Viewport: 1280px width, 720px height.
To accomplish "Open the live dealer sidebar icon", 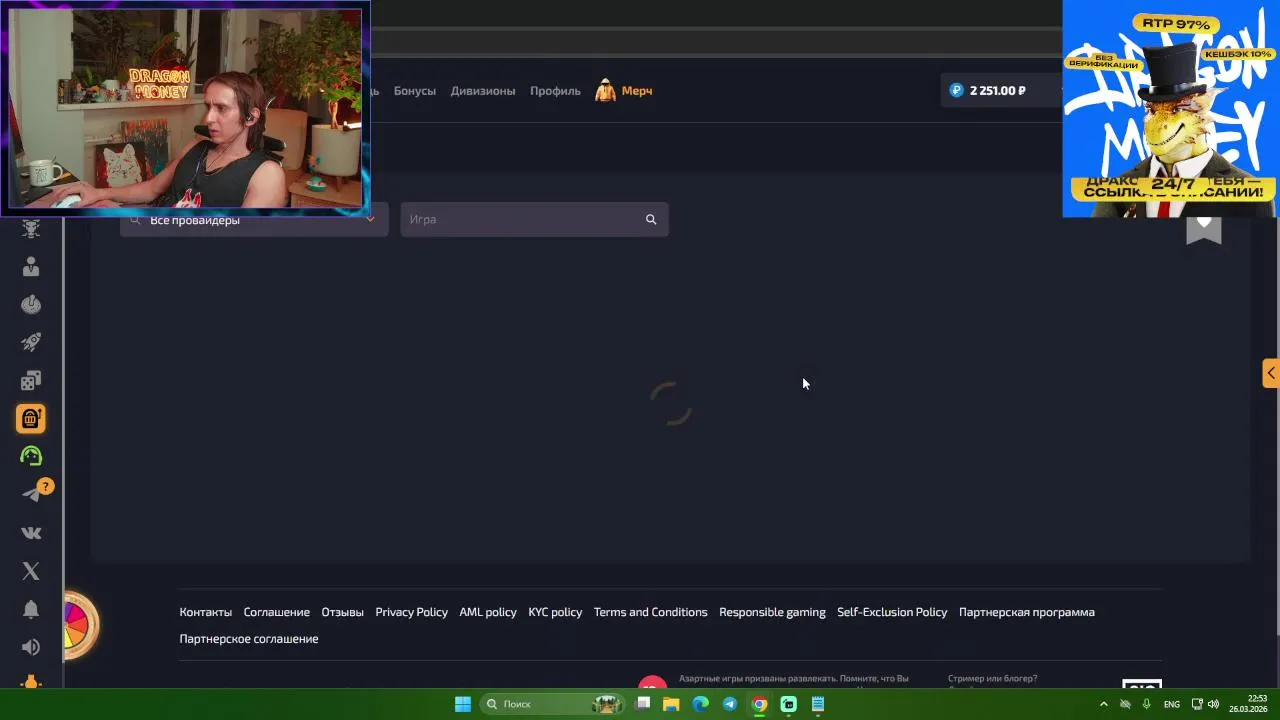I will pos(31,266).
